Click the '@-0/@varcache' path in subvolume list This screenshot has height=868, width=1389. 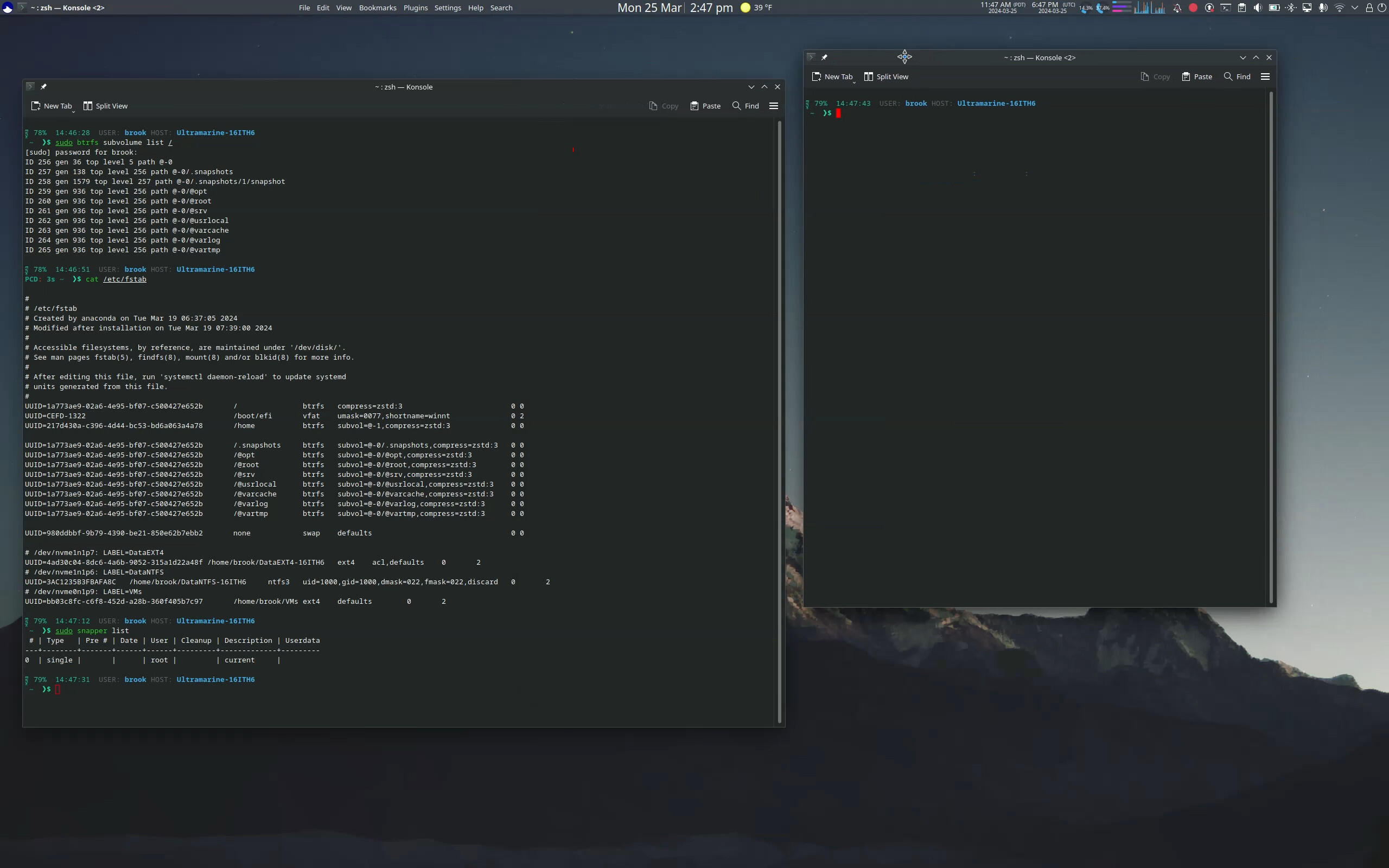200,230
